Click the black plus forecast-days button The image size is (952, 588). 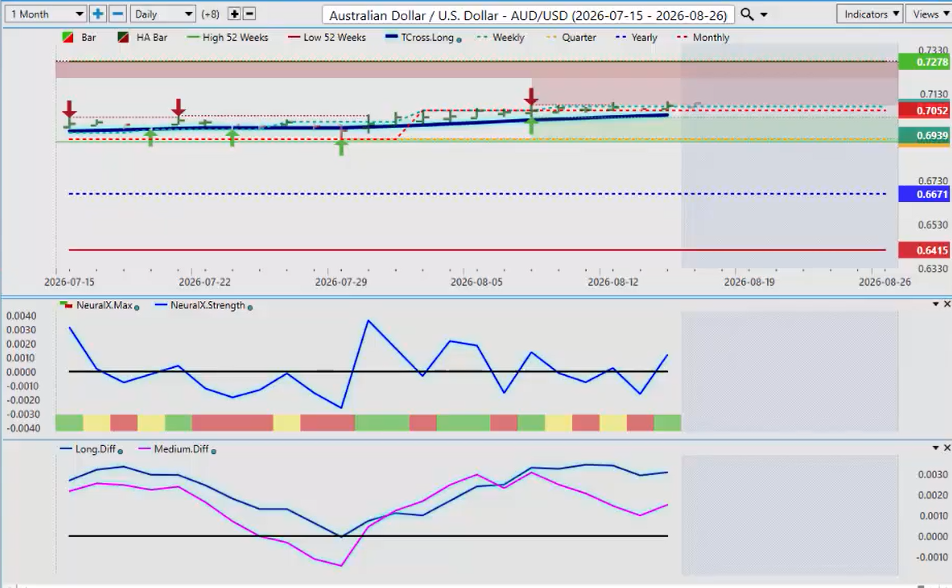click(x=234, y=14)
